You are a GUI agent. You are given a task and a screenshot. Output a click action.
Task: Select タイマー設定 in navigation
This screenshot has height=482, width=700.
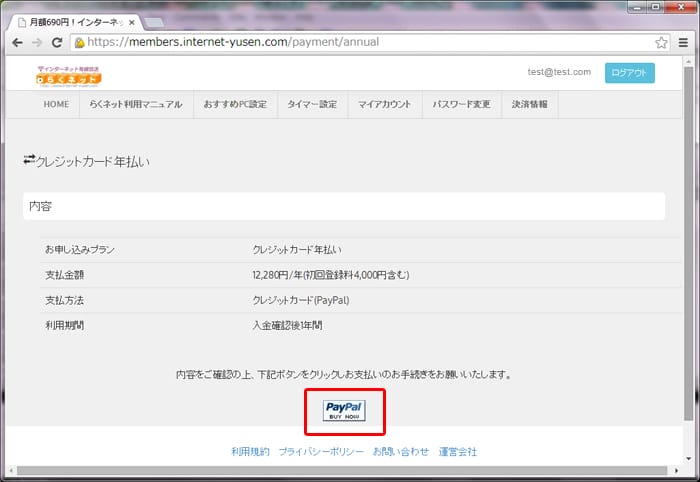311,105
